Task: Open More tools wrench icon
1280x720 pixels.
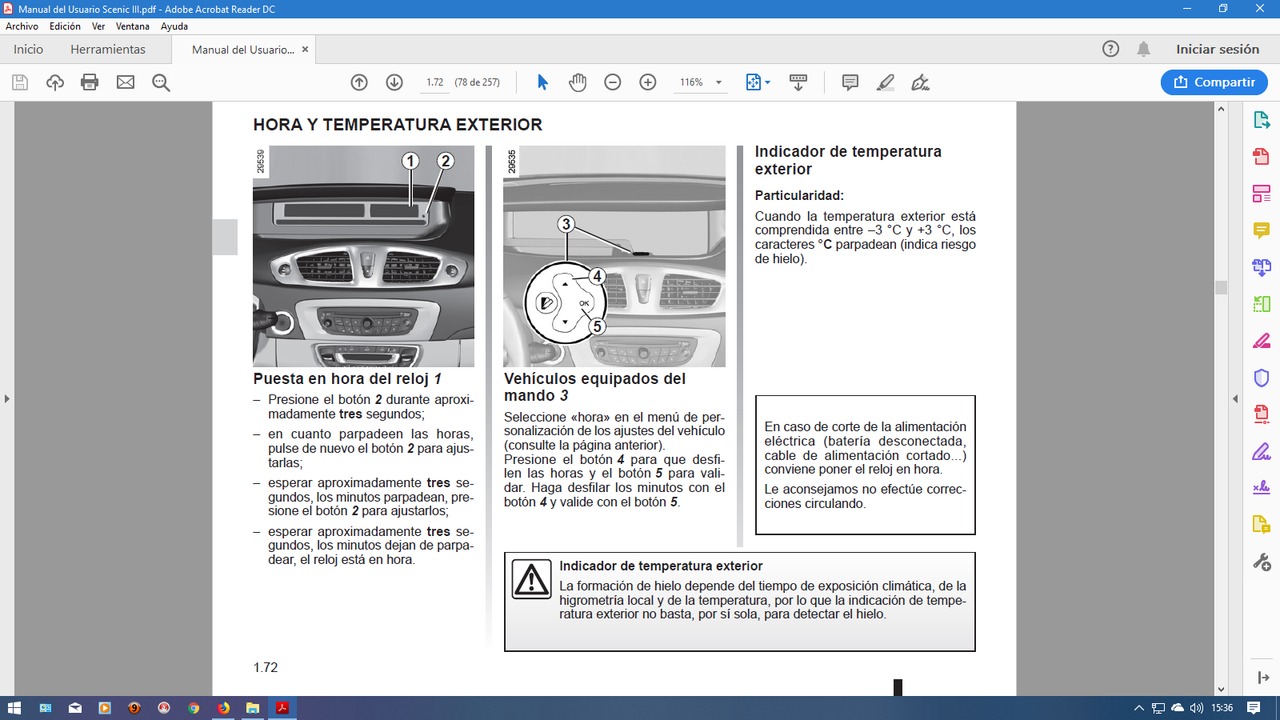Action: (x=1261, y=562)
